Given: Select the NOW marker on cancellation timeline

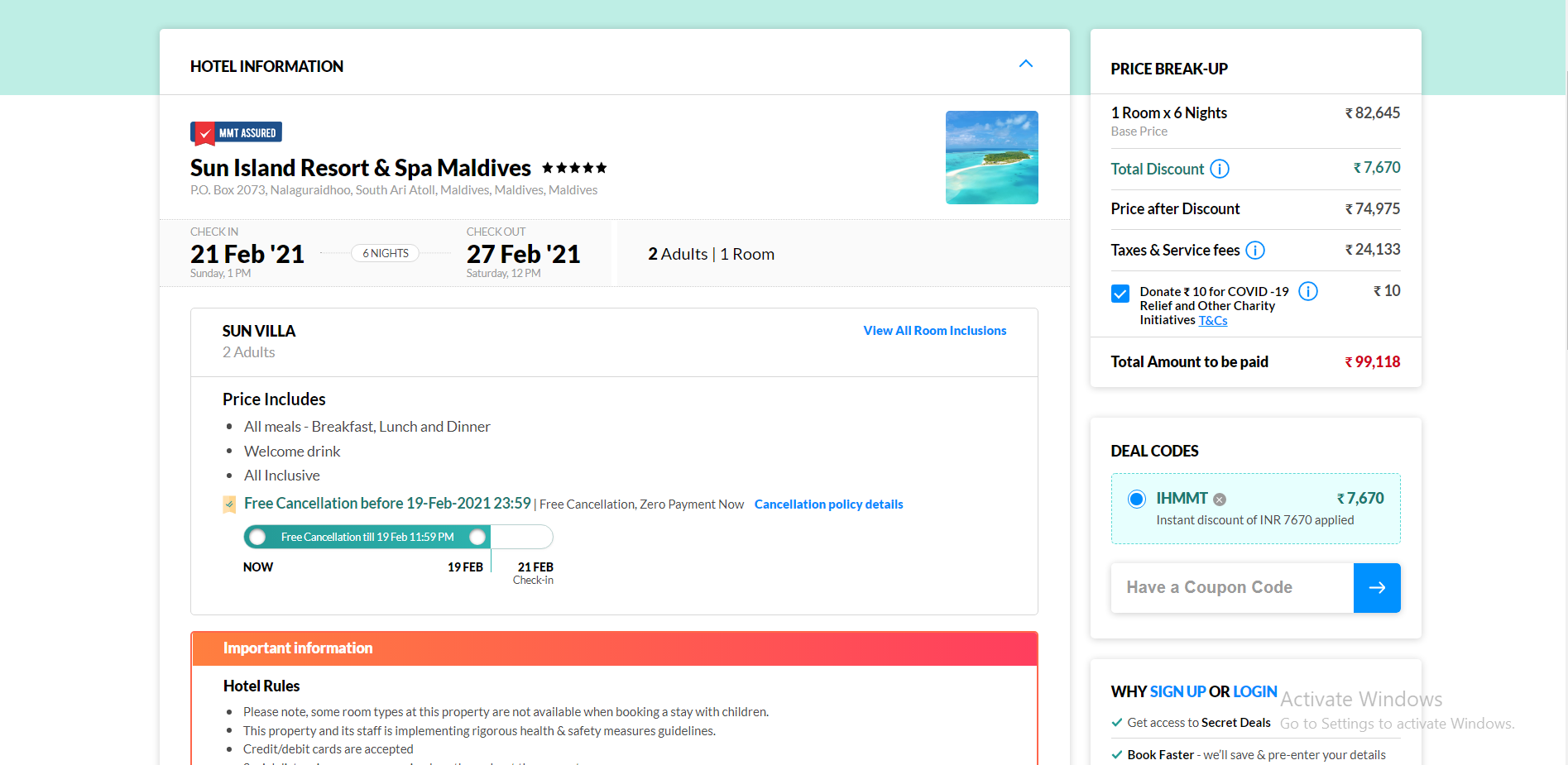Looking at the screenshot, I should click(258, 567).
